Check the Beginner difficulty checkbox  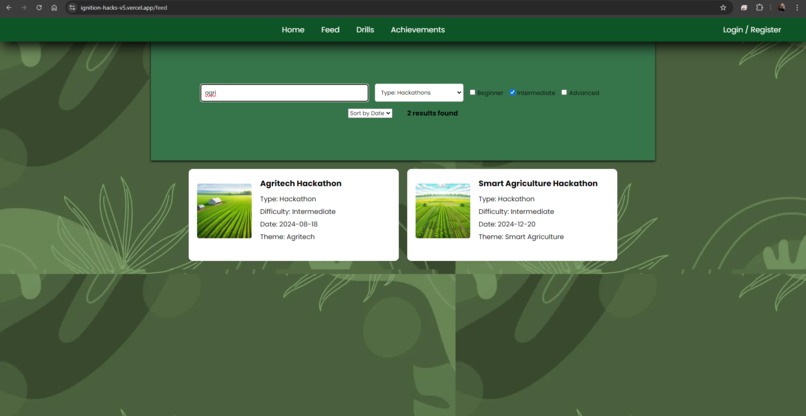[x=472, y=93]
